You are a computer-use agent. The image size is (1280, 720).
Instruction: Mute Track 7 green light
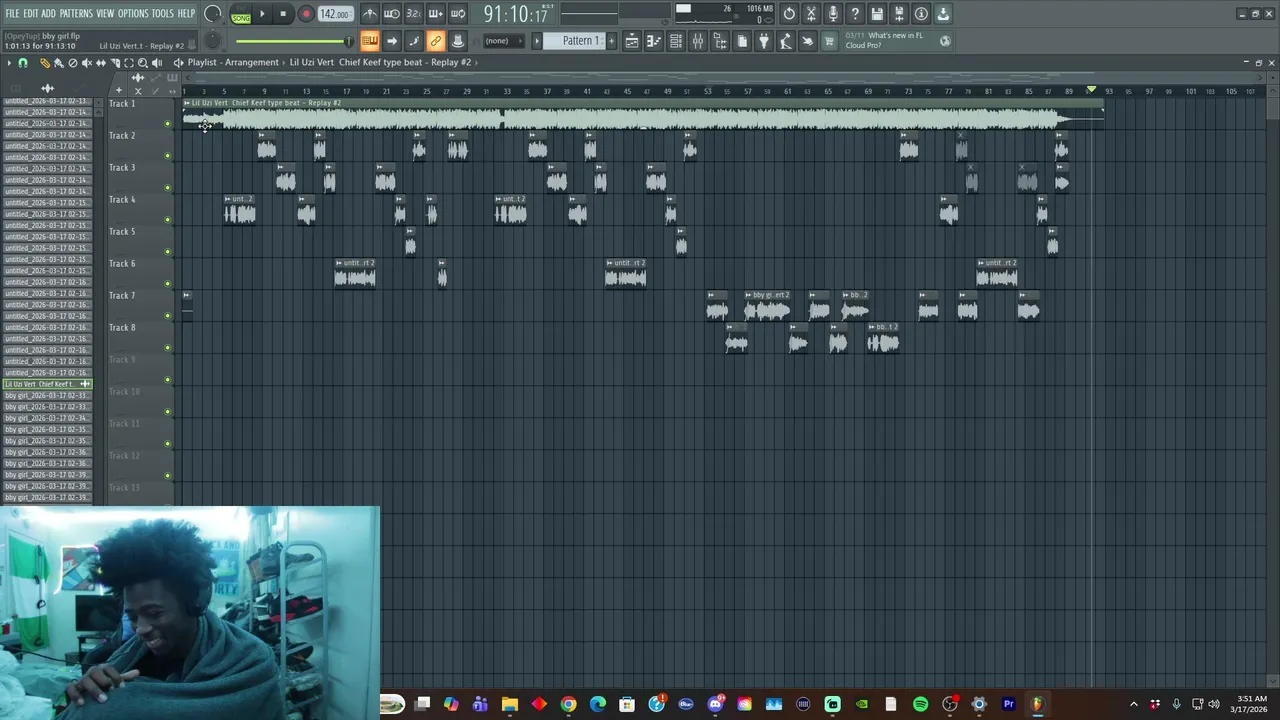coord(167,316)
